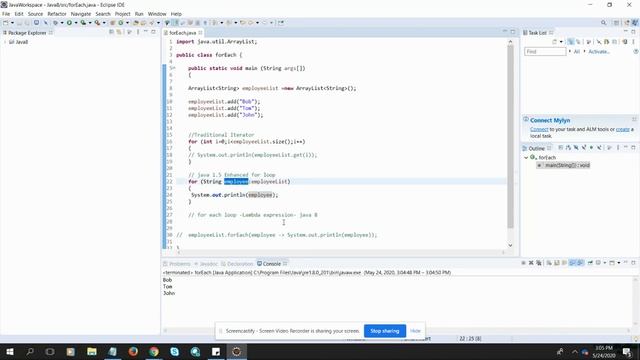Viewport: 640px width, 360px height.
Task: Click the Pin Editor toolbar icon
Action: (x=281, y=23)
